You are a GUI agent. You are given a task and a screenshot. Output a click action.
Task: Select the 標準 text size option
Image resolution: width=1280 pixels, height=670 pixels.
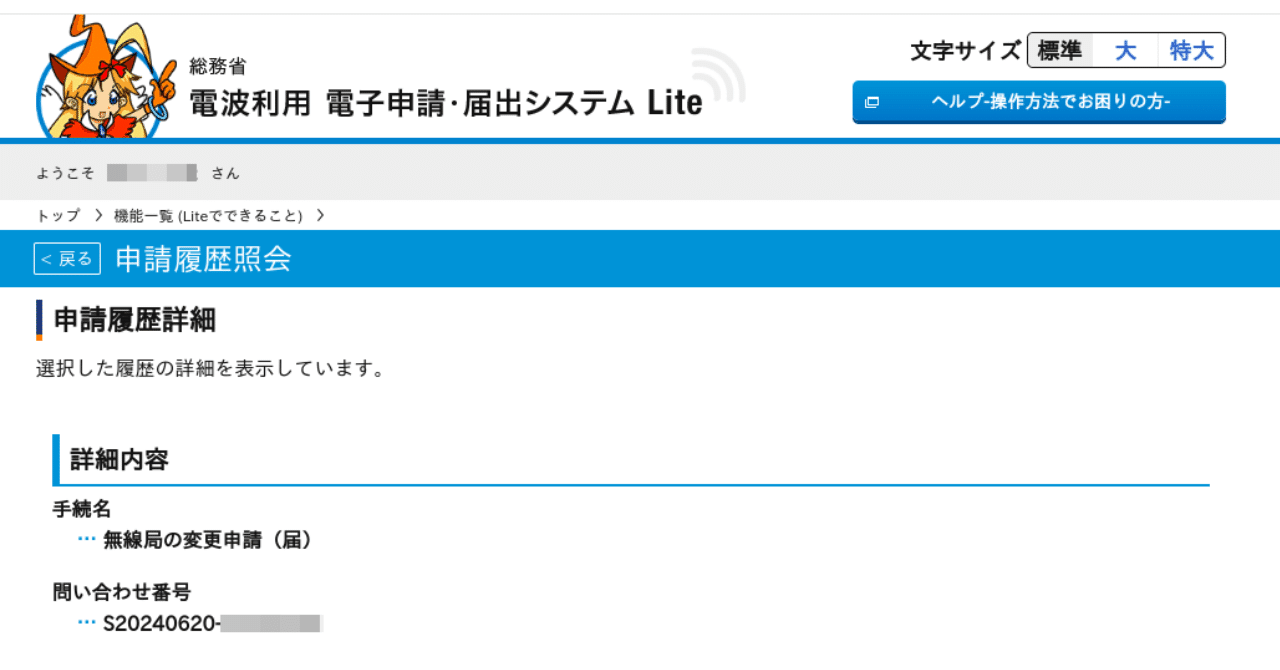(1059, 50)
